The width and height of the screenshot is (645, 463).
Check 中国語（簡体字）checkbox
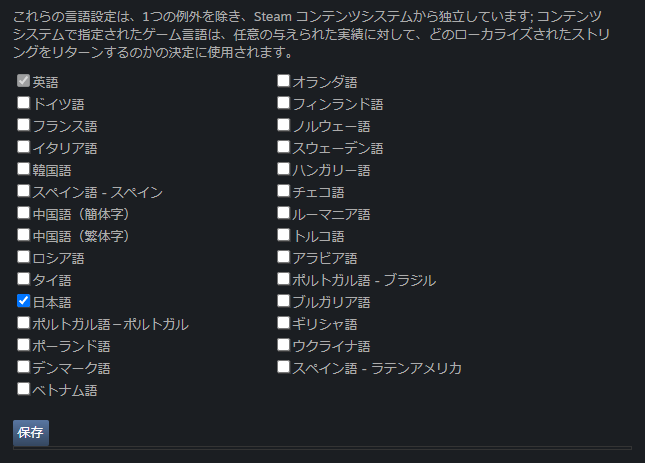23,212
